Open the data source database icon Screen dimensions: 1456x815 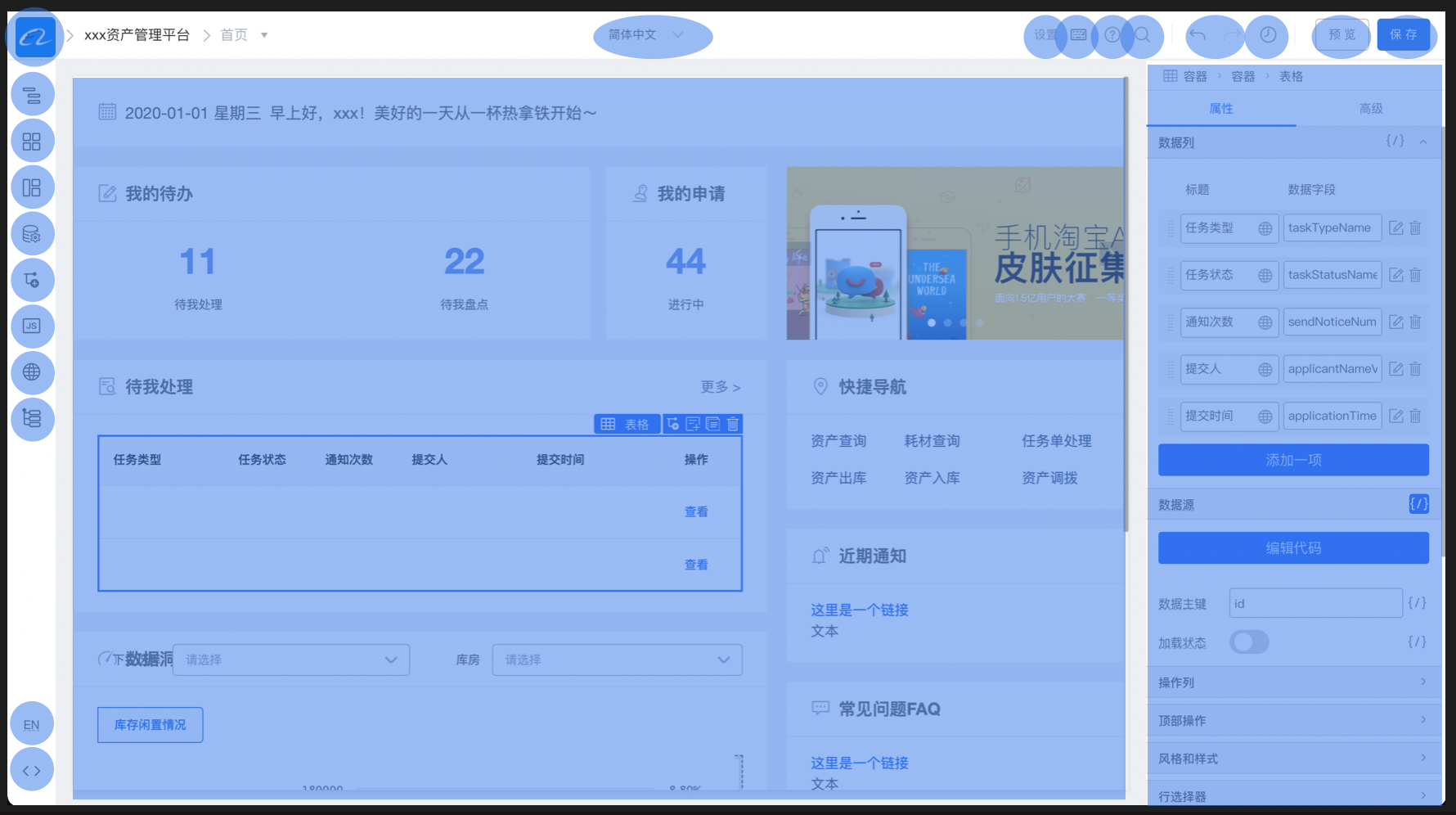click(x=32, y=235)
